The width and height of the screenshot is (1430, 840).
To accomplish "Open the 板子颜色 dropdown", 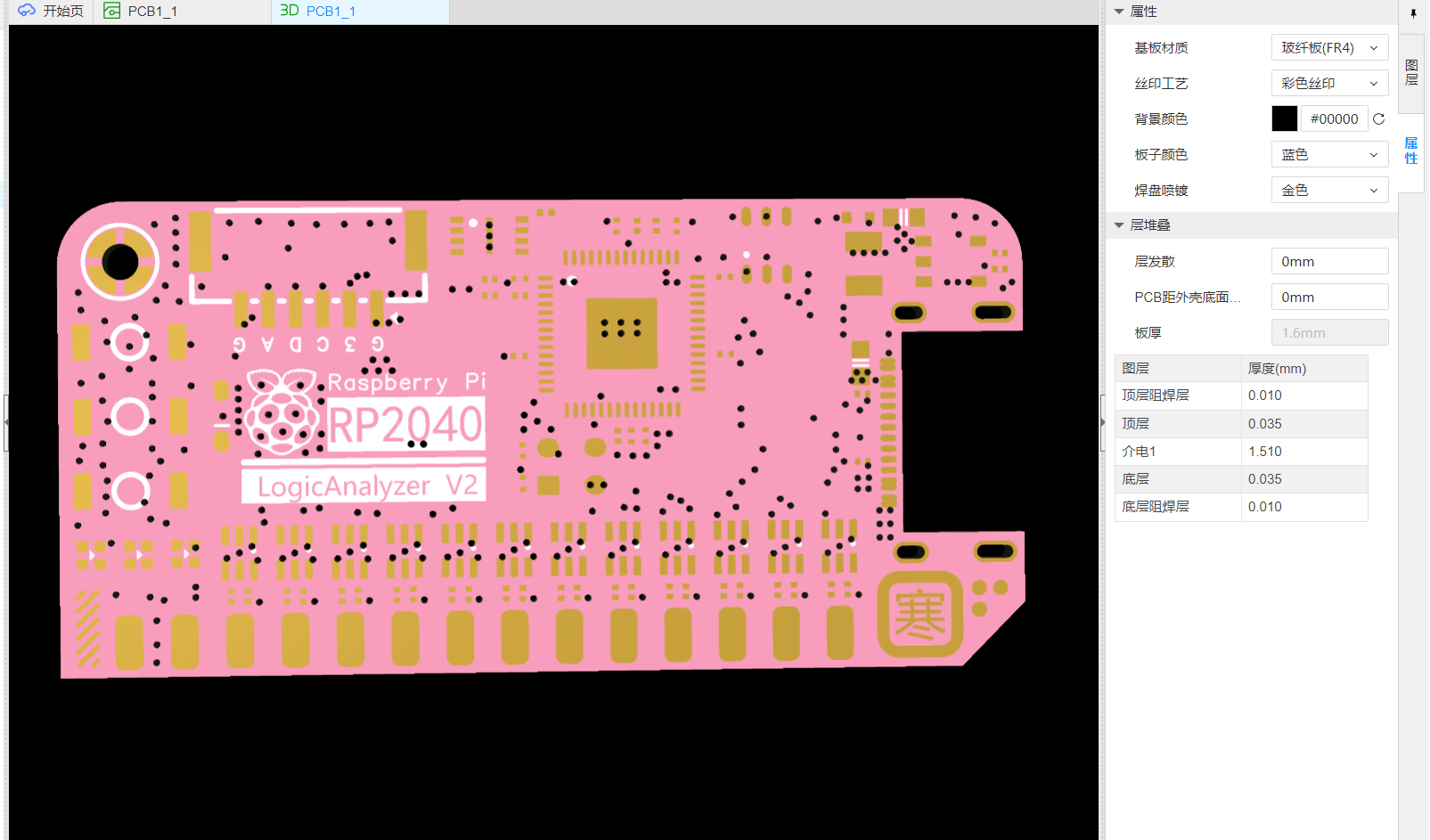I will coord(1328,155).
